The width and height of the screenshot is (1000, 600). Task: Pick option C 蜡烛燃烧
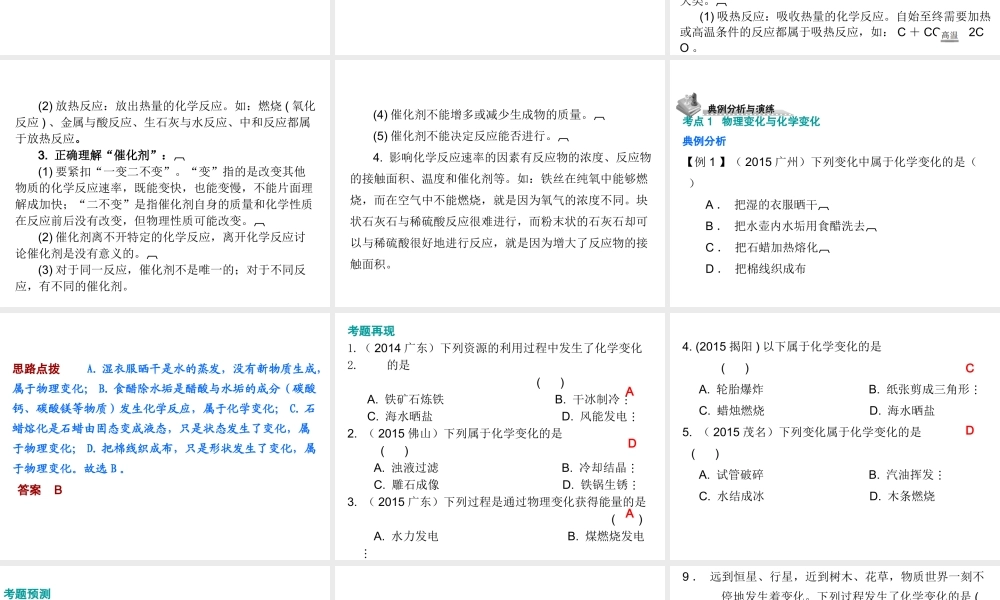[x=732, y=411]
